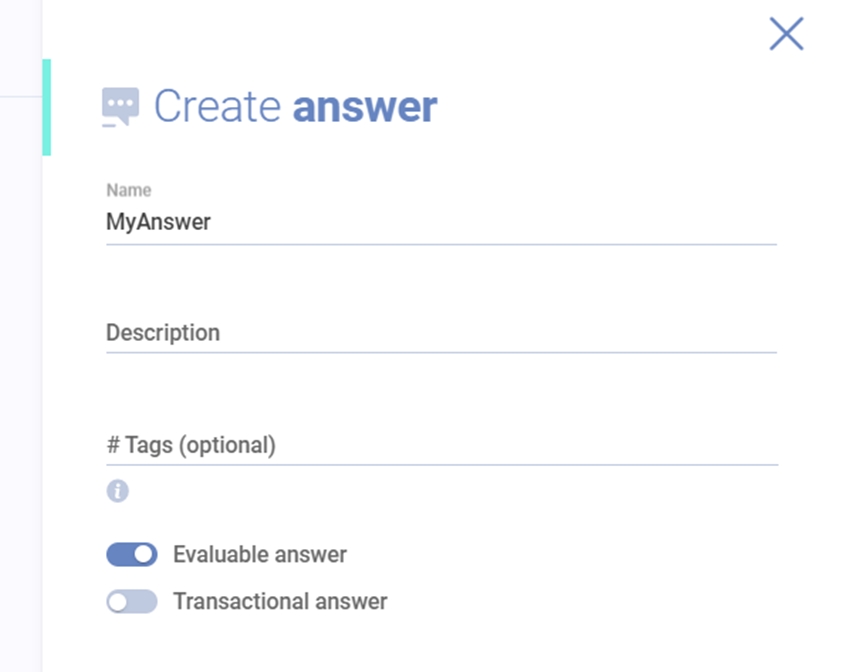
Task: Click the "Evaluable answer" label text
Action: tap(259, 554)
